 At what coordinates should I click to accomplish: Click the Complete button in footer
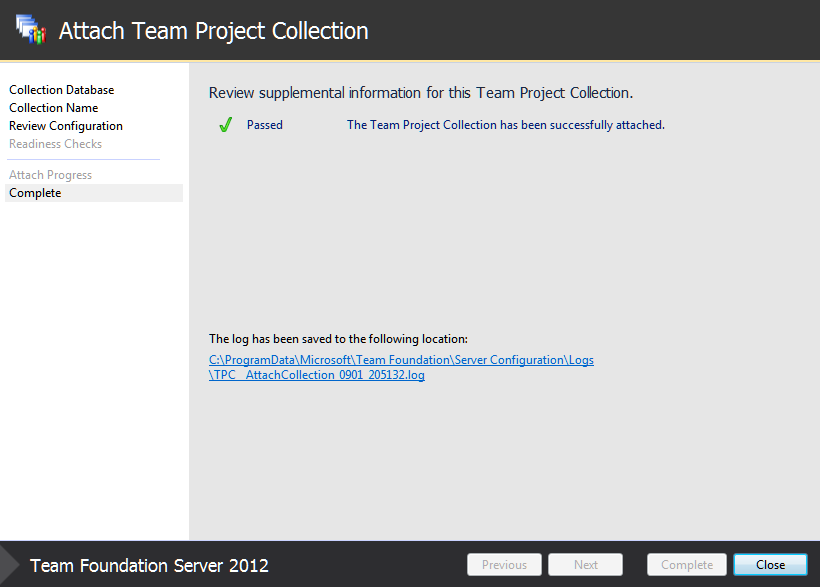[687, 565]
